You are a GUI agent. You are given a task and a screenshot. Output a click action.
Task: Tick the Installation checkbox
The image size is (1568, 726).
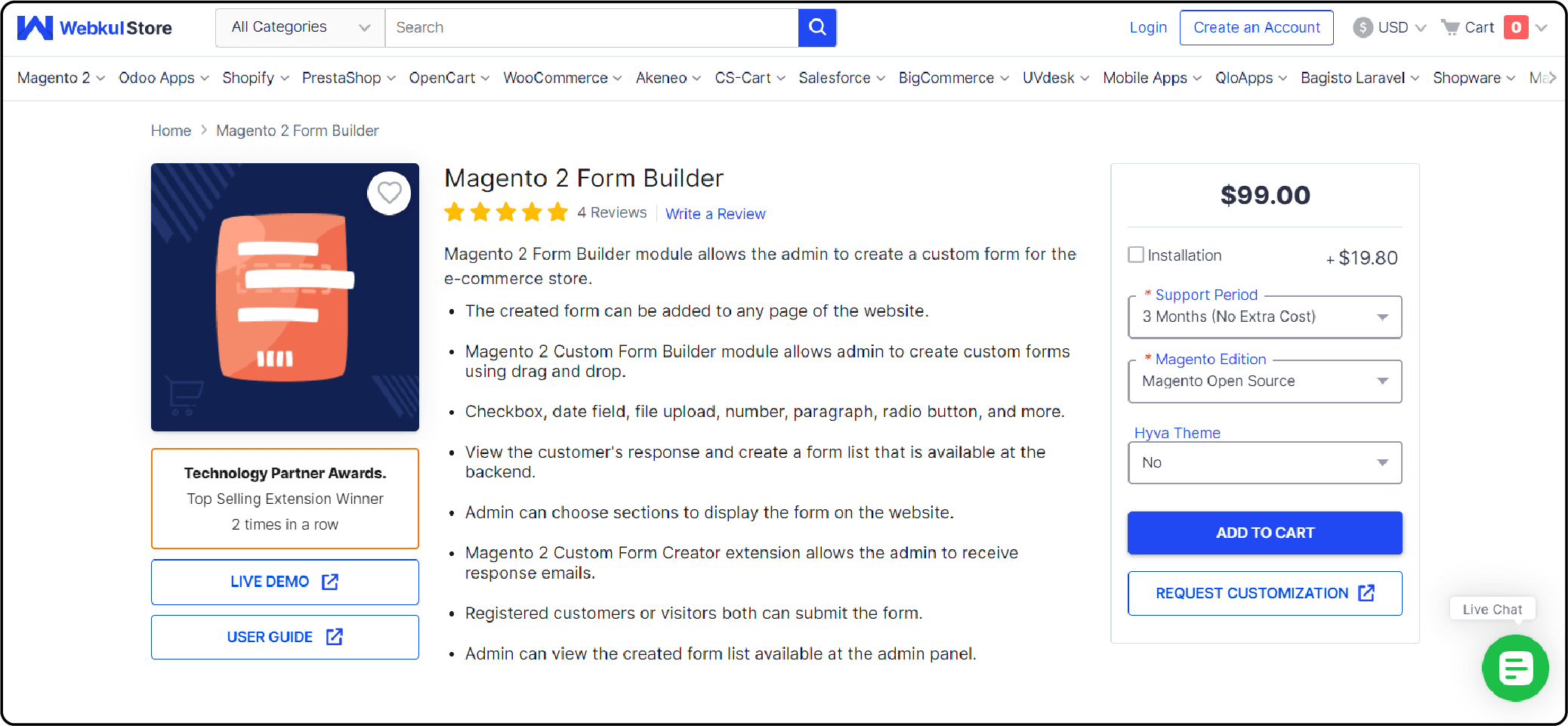click(x=1135, y=255)
